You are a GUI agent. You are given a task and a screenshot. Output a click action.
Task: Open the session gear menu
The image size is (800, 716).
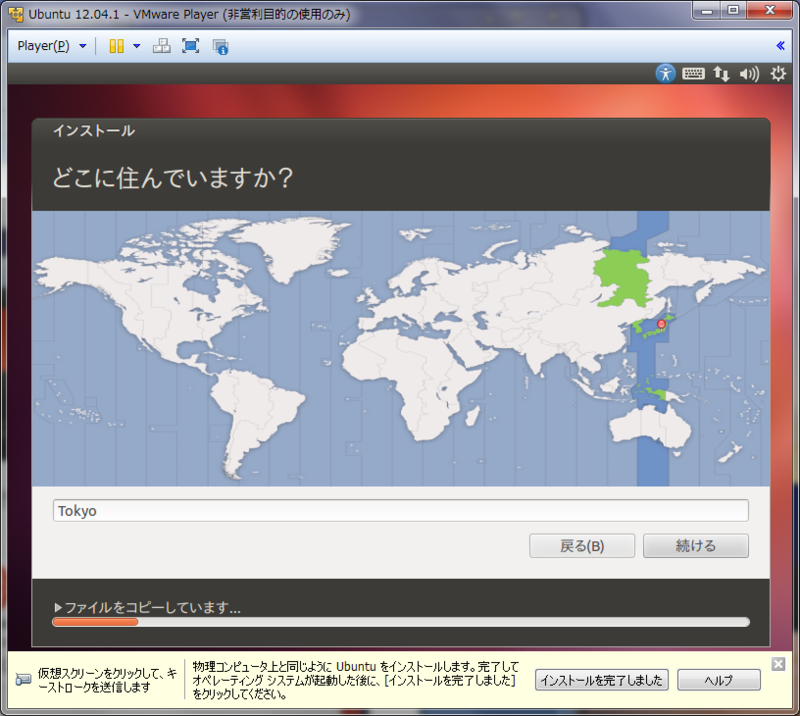777,73
